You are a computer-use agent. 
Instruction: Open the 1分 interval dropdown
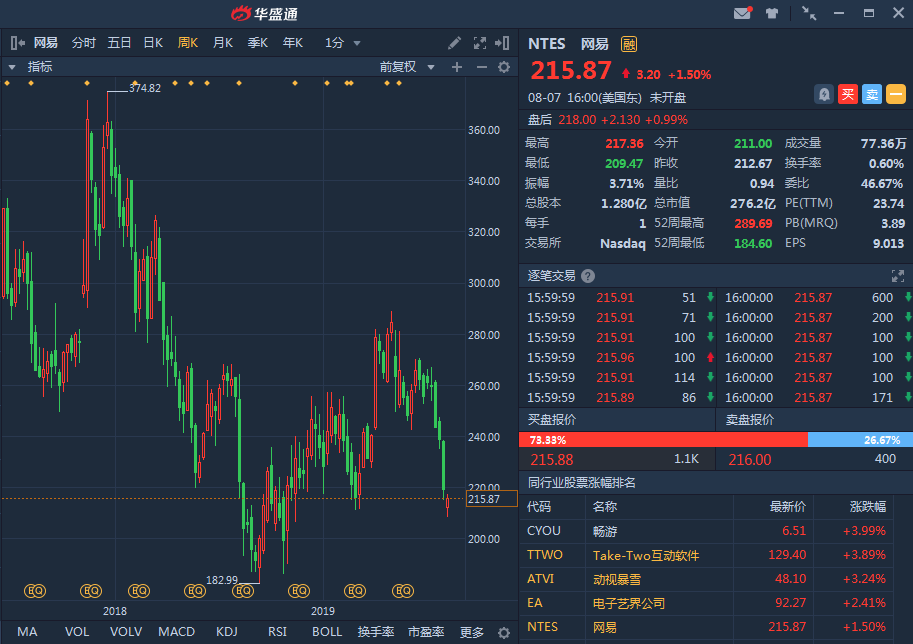click(343, 43)
